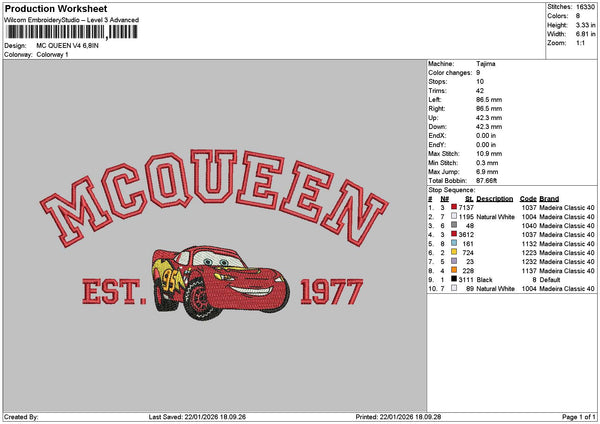This screenshot has height=424, width=600.
Task: Click thread code '1040' in row 3
Action: [529, 226]
